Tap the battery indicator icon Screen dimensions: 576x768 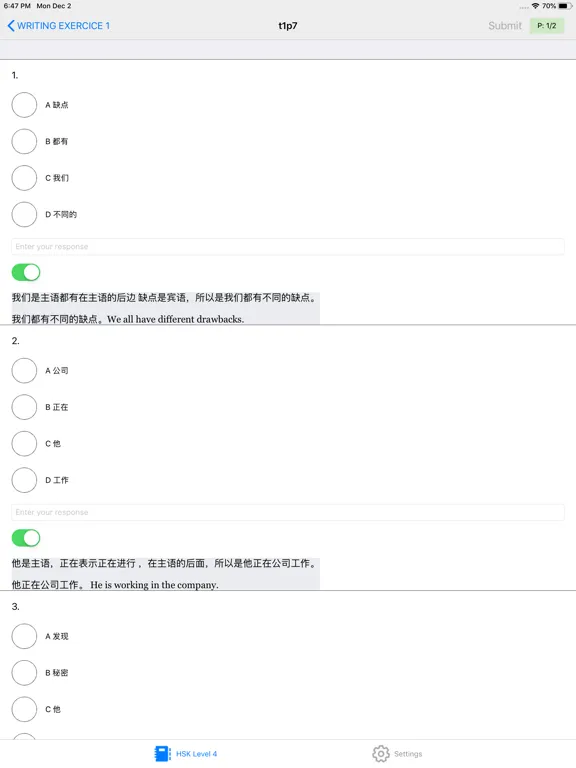tap(564, 6)
